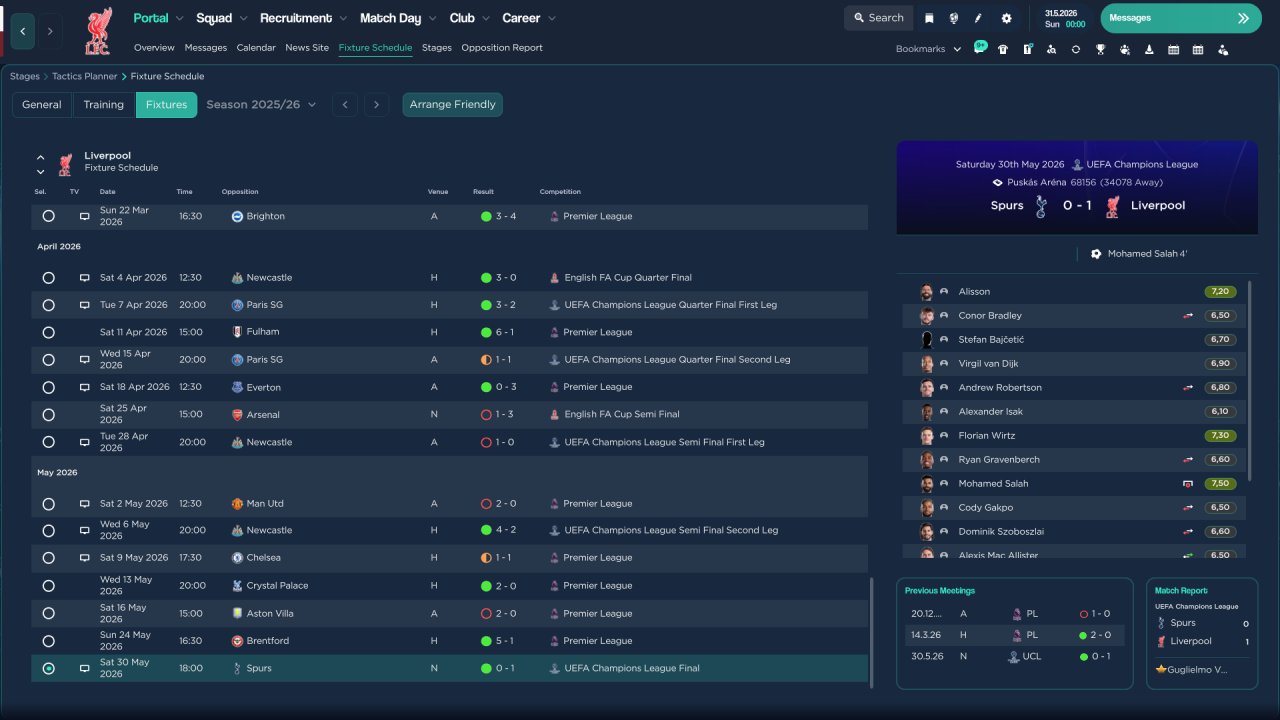Click the Arrange Friendly button
Viewport: 1280px width, 720px height.
coord(452,104)
